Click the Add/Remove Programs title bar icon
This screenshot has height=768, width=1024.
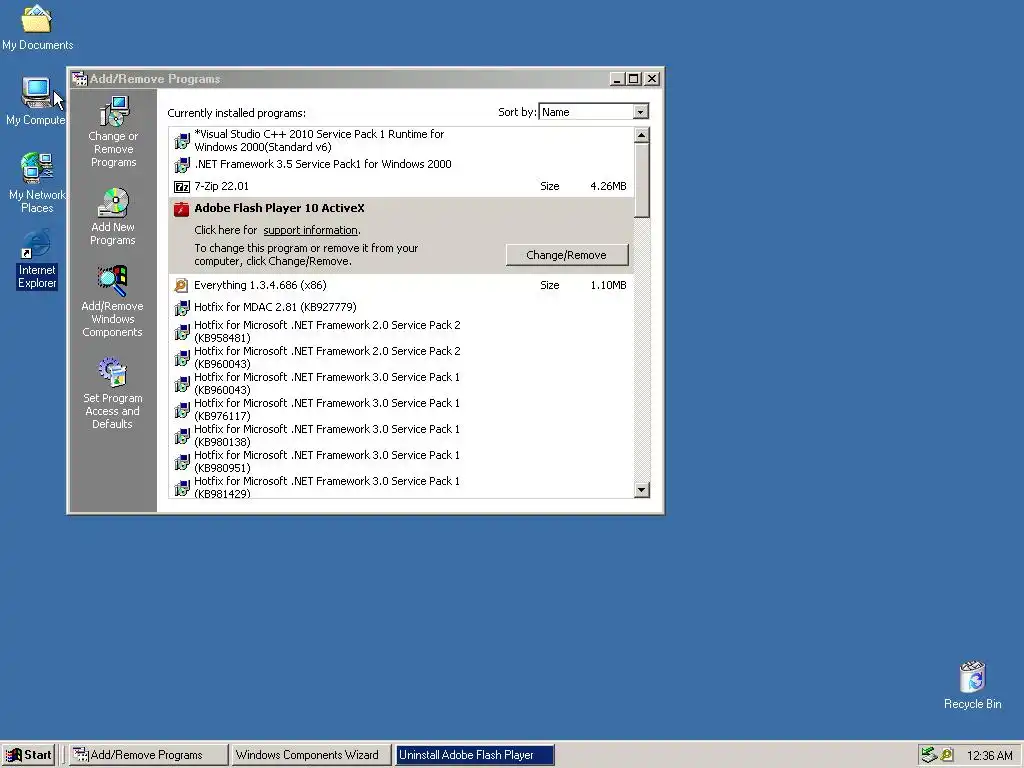80,79
